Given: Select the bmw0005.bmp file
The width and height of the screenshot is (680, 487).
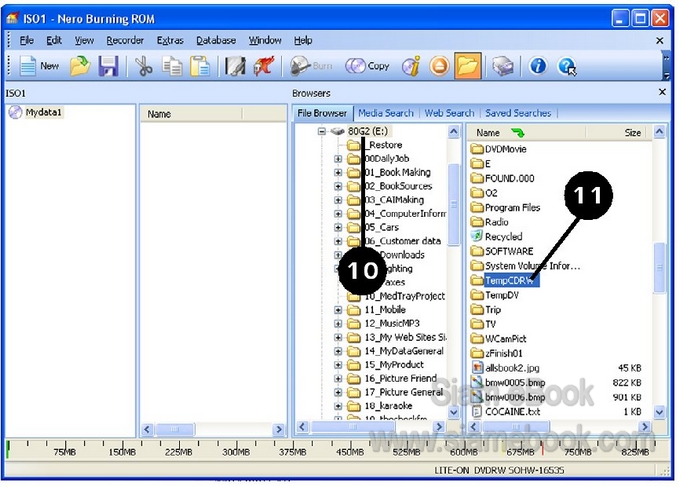Looking at the screenshot, I should point(508,383).
